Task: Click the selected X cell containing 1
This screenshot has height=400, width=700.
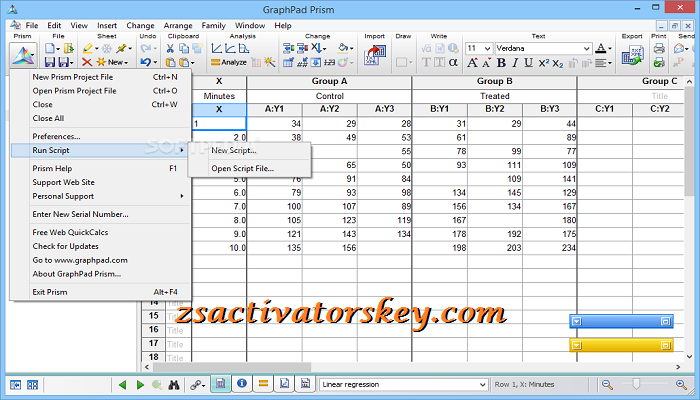Action: pyautogui.click(x=219, y=123)
